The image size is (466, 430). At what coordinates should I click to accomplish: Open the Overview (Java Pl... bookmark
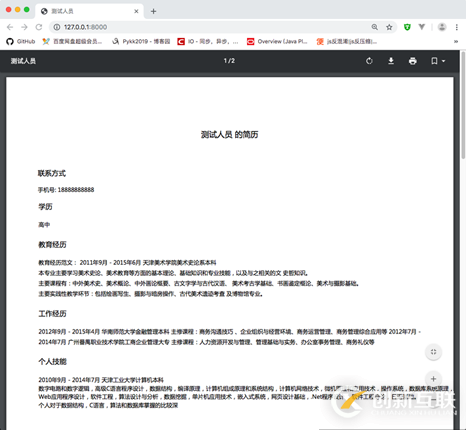pos(277,41)
